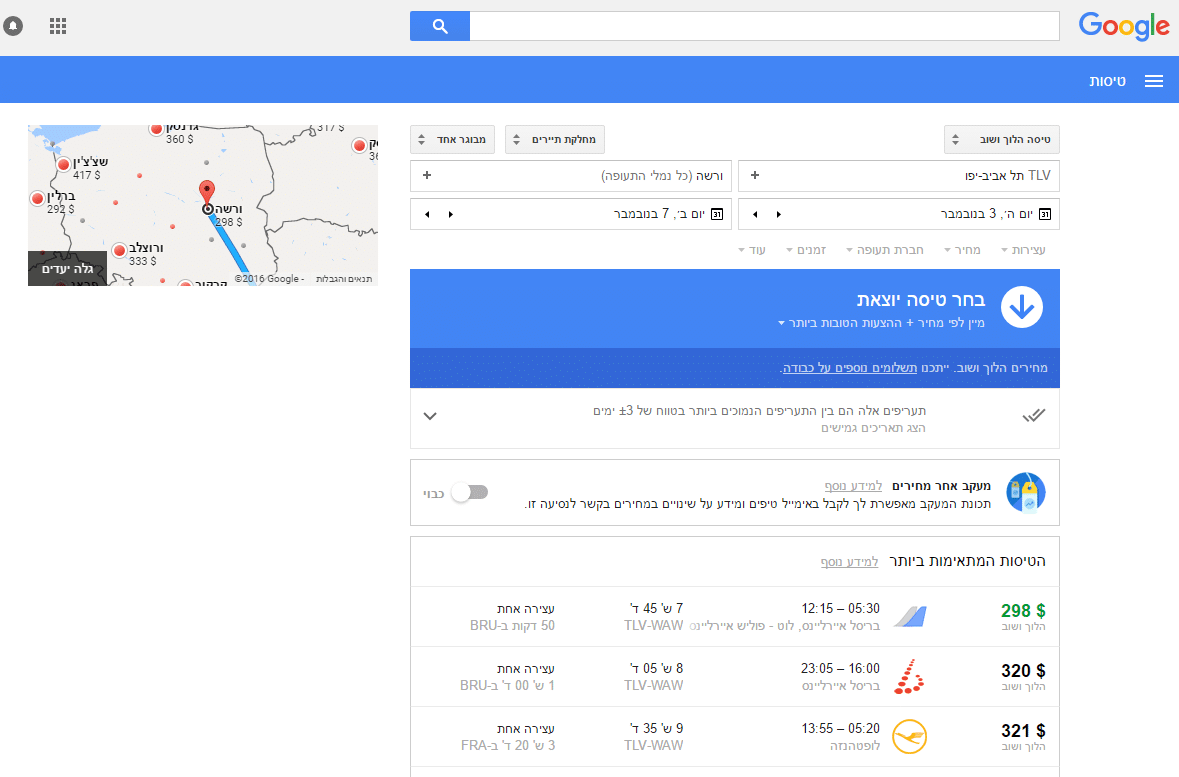Open למידע נוסף link in price tracking
Screen dimensions: 1179x777
(853, 486)
